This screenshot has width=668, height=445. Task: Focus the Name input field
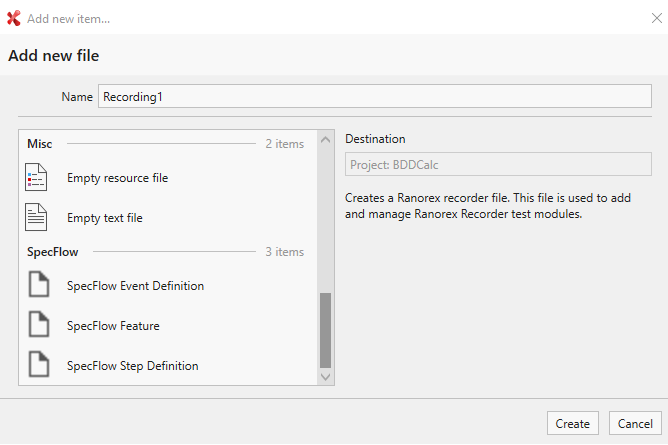point(374,96)
